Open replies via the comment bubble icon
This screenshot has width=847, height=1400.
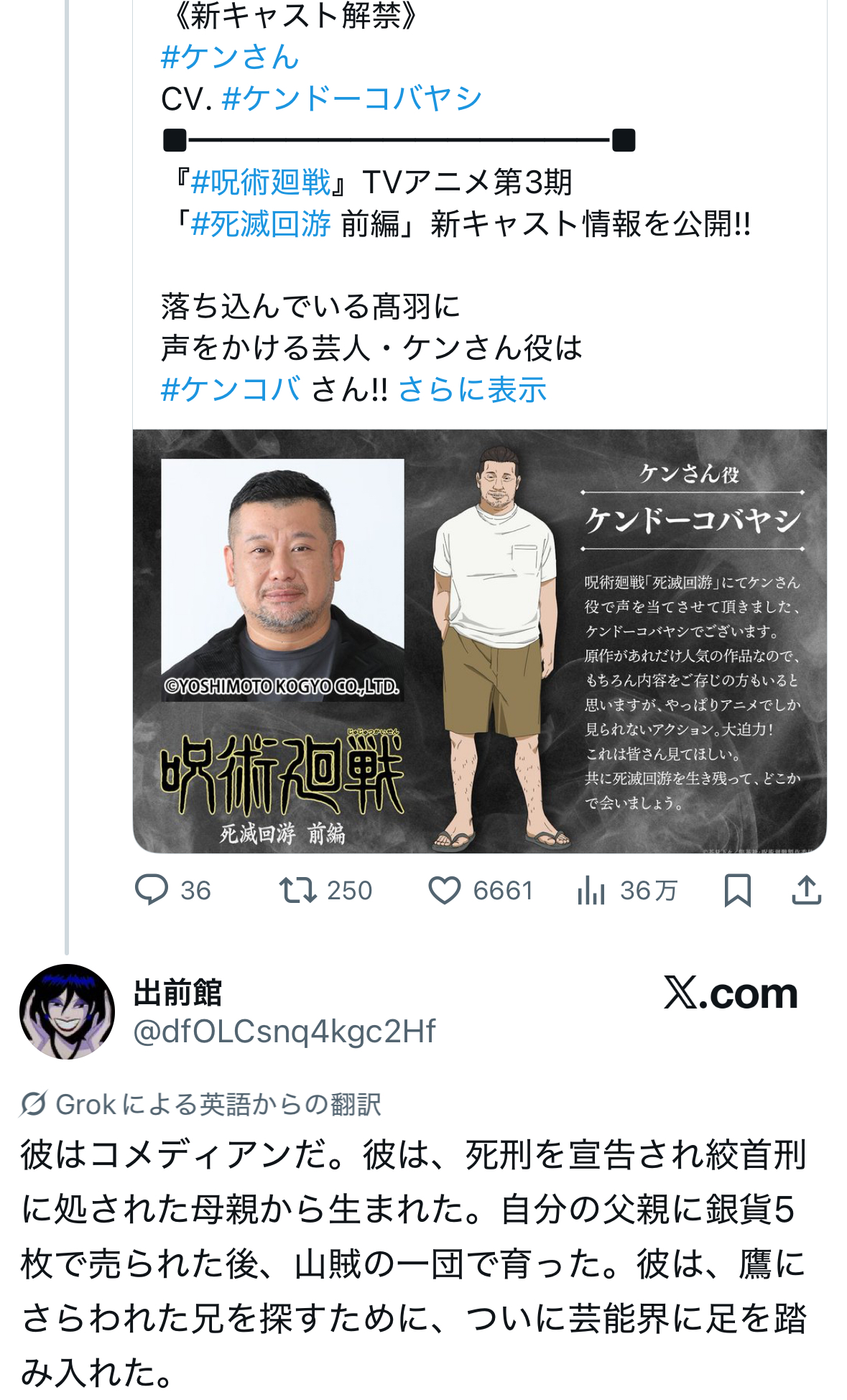pyautogui.click(x=152, y=891)
